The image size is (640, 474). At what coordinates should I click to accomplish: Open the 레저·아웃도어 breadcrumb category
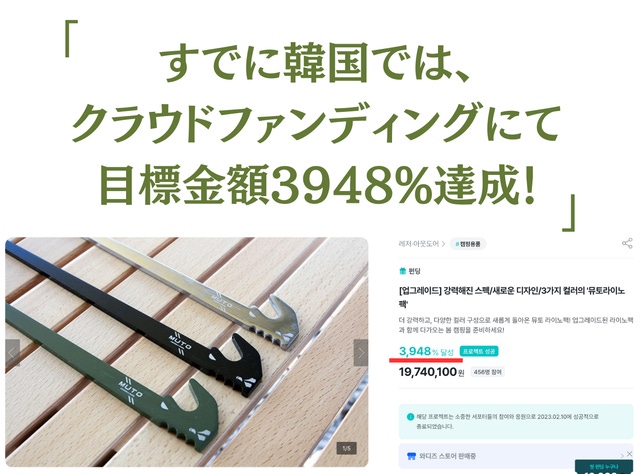418,244
